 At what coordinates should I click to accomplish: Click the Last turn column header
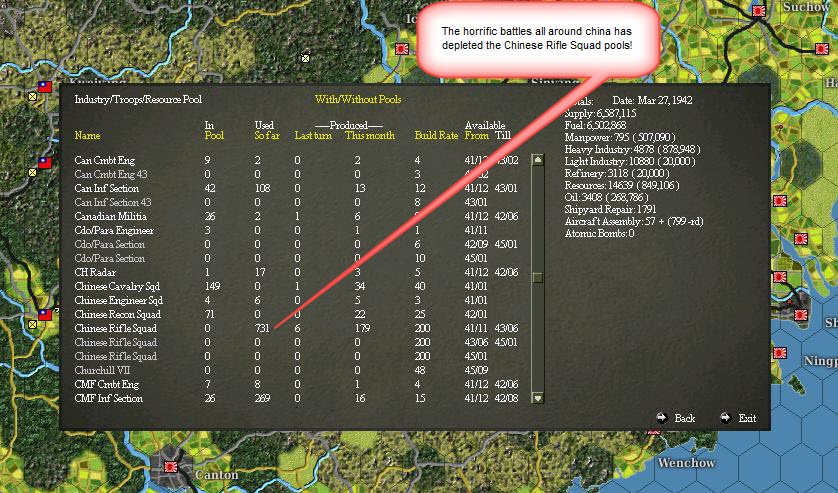313,136
